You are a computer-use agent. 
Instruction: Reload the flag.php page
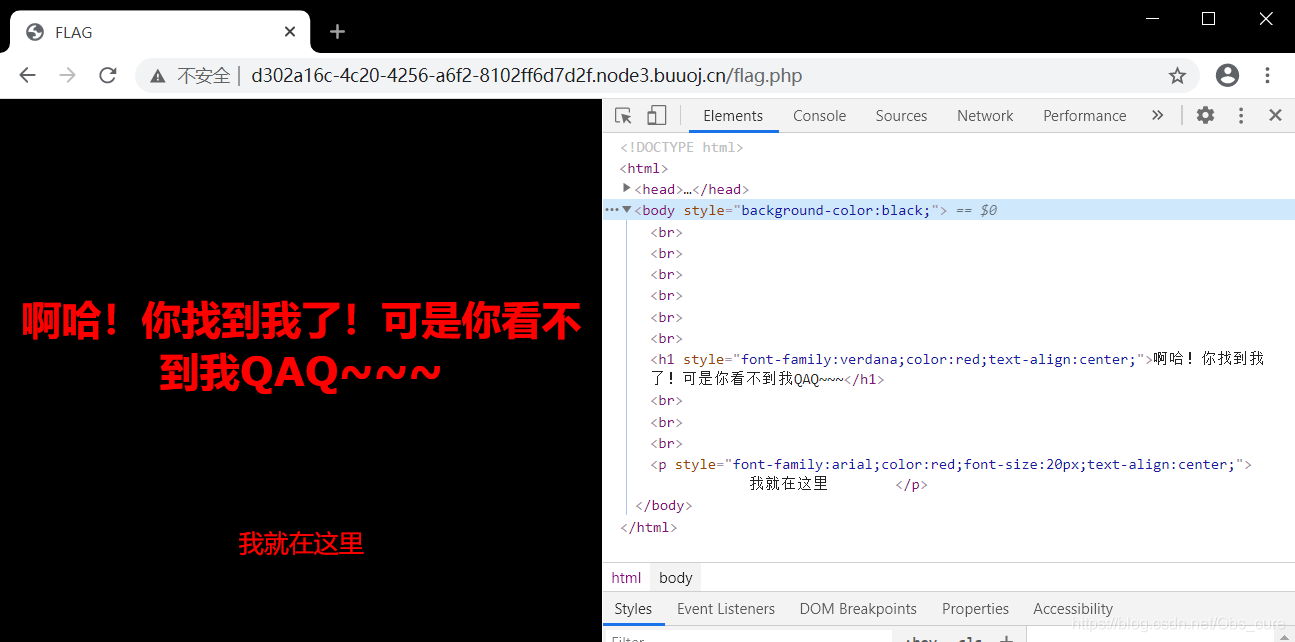coord(108,76)
